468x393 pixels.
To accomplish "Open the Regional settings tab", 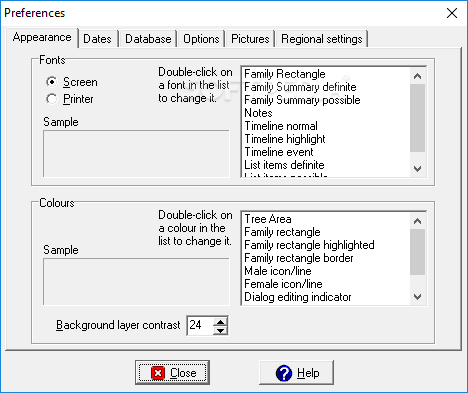I will (x=322, y=39).
